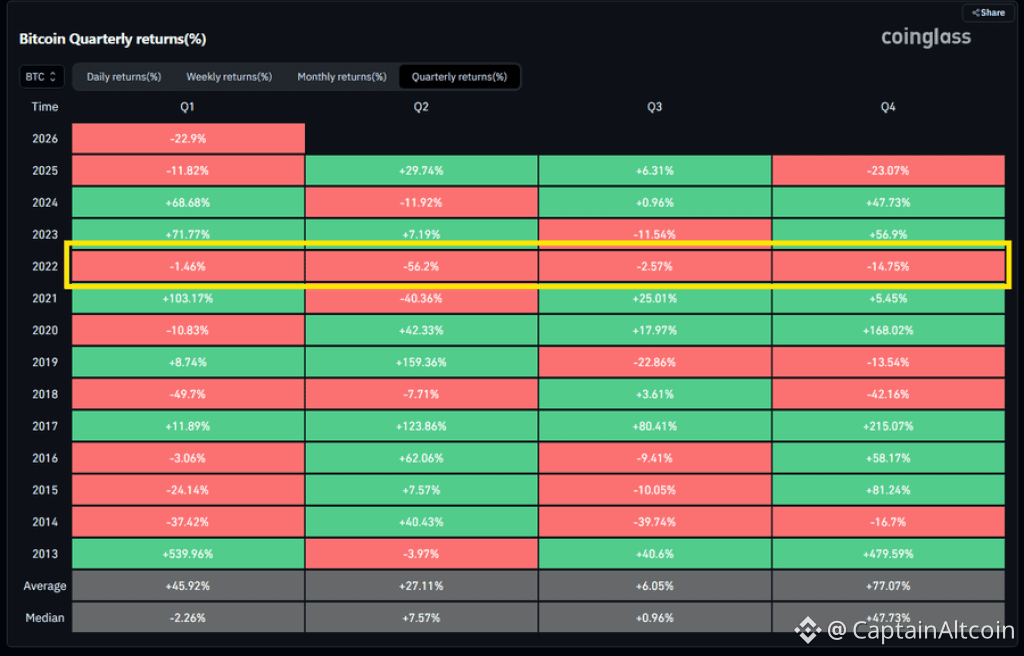Select the 2022 Q2 cell -56.2%
1024x656 pixels.
tap(421, 267)
